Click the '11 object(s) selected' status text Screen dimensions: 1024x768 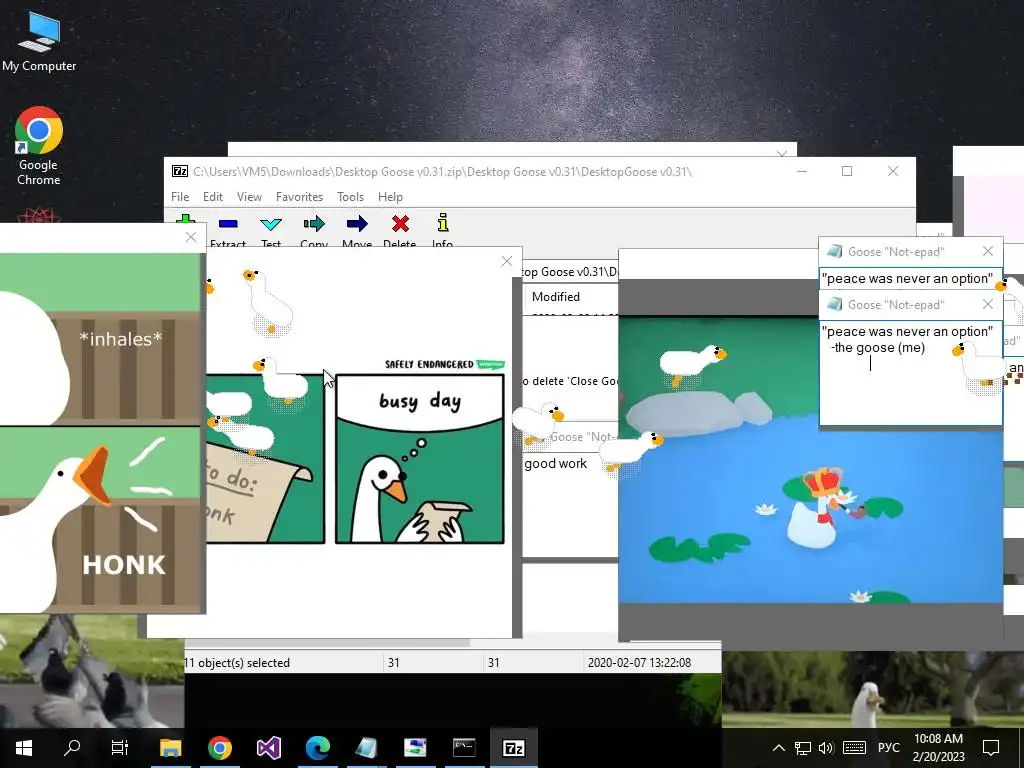pos(238,663)
